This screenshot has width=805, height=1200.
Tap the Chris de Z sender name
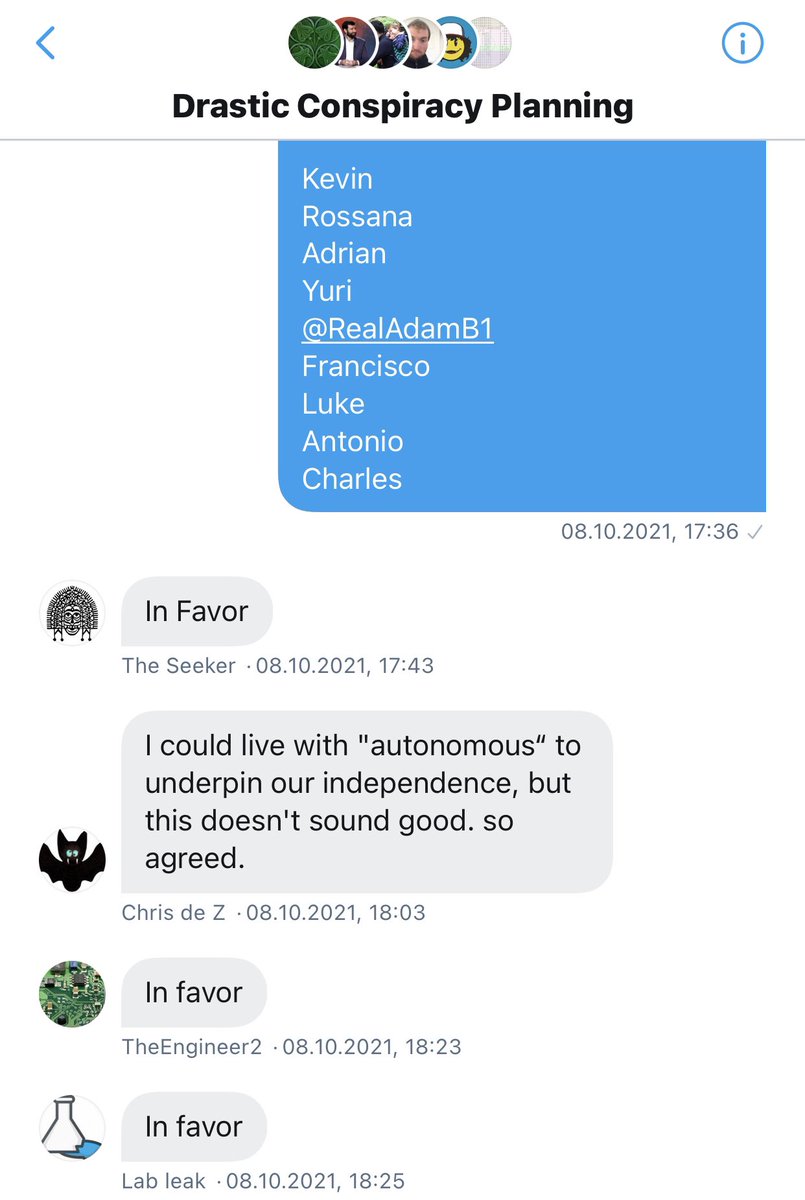[173, 913]
